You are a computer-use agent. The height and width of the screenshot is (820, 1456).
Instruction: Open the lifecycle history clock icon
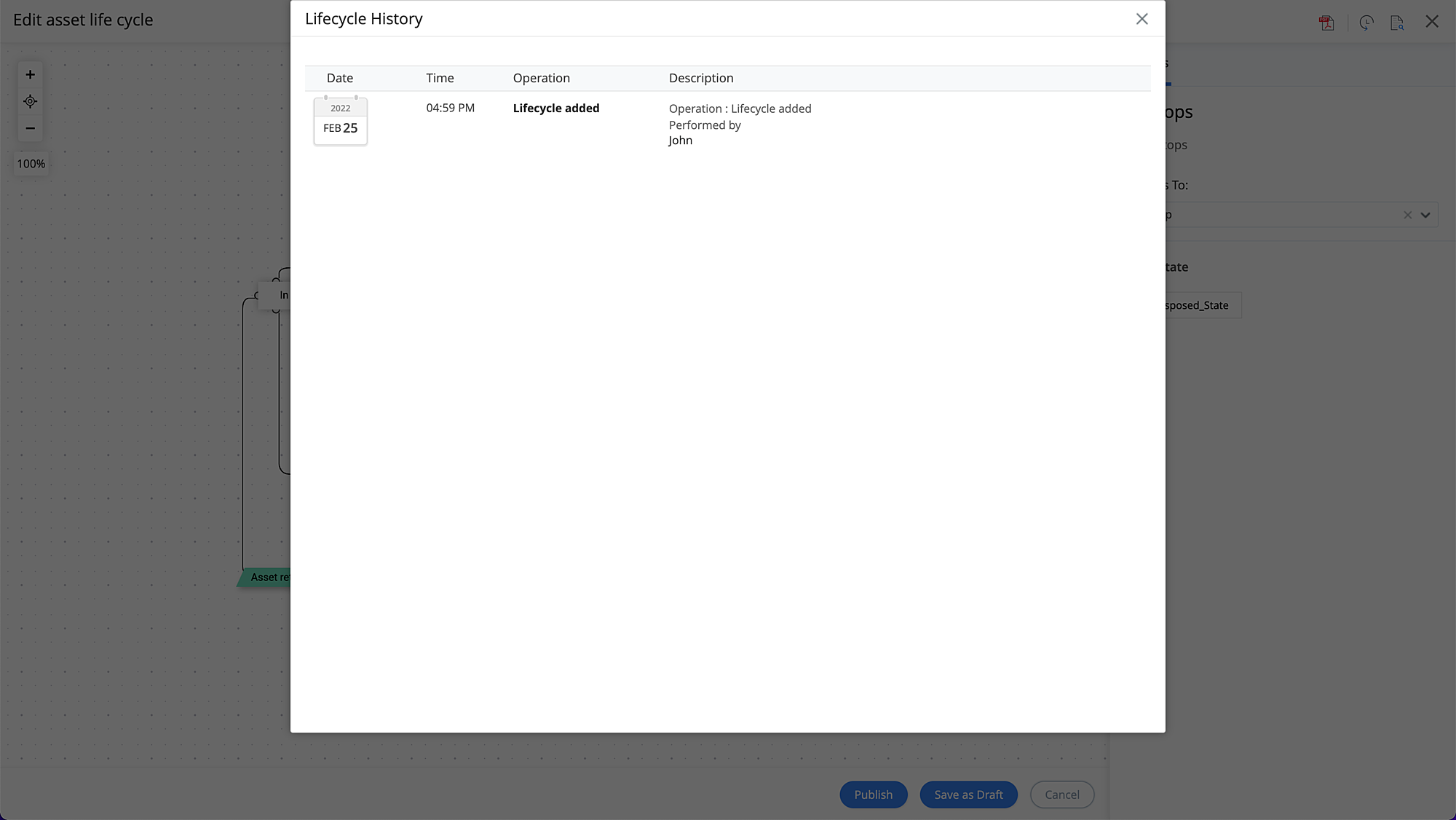pos(1366,23)
